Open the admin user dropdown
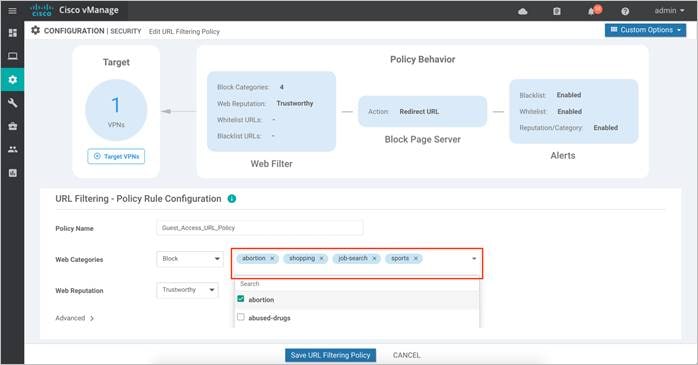The width and height of the screenshot is (698, 365). (x=669, y=11)
